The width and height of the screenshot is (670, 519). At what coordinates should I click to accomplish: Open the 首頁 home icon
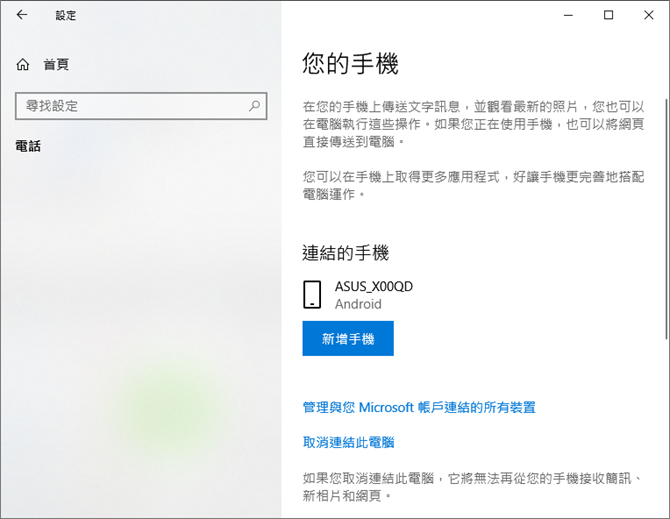(x=23, y=65)
